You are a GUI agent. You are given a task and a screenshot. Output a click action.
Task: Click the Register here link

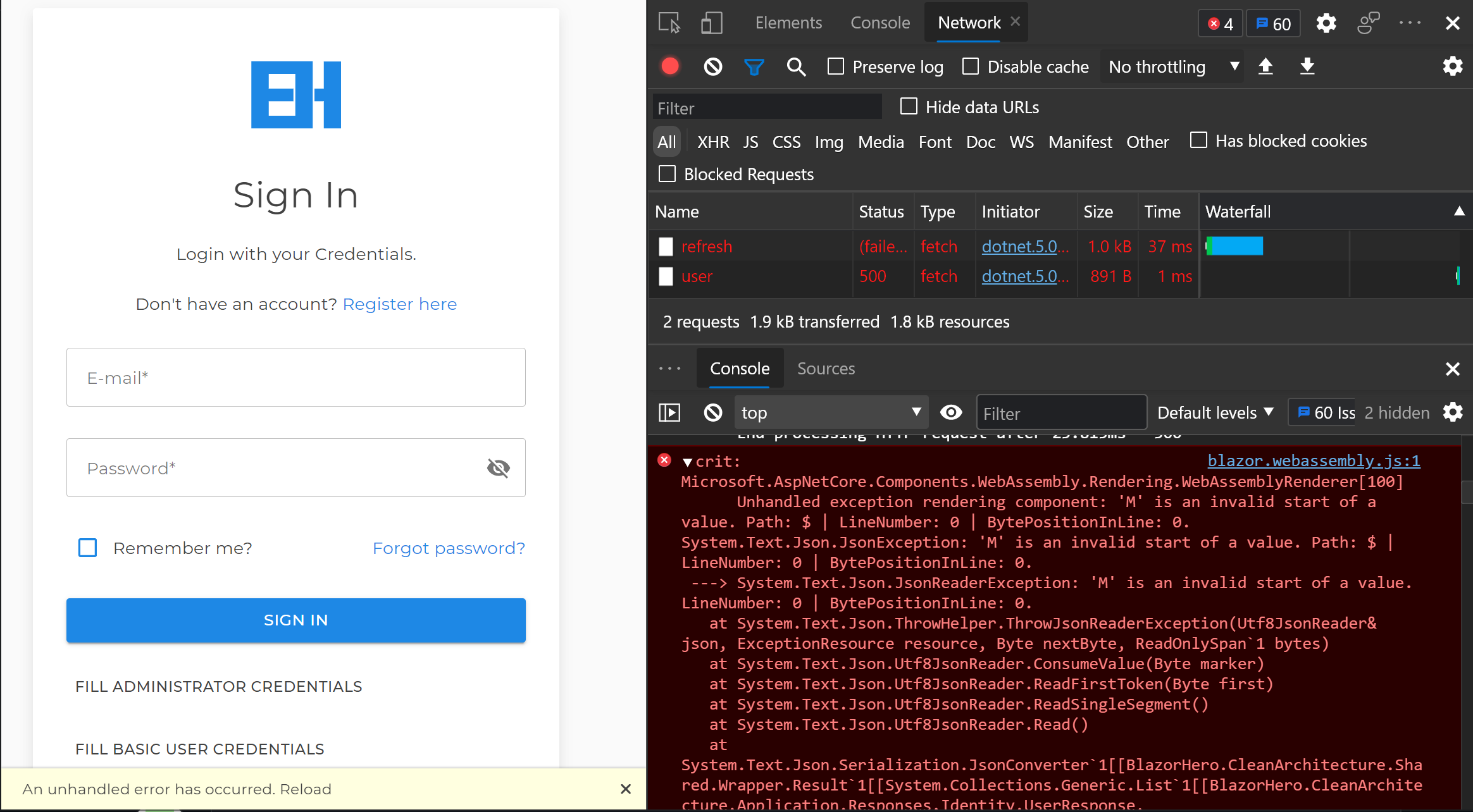tap(398, 303)
